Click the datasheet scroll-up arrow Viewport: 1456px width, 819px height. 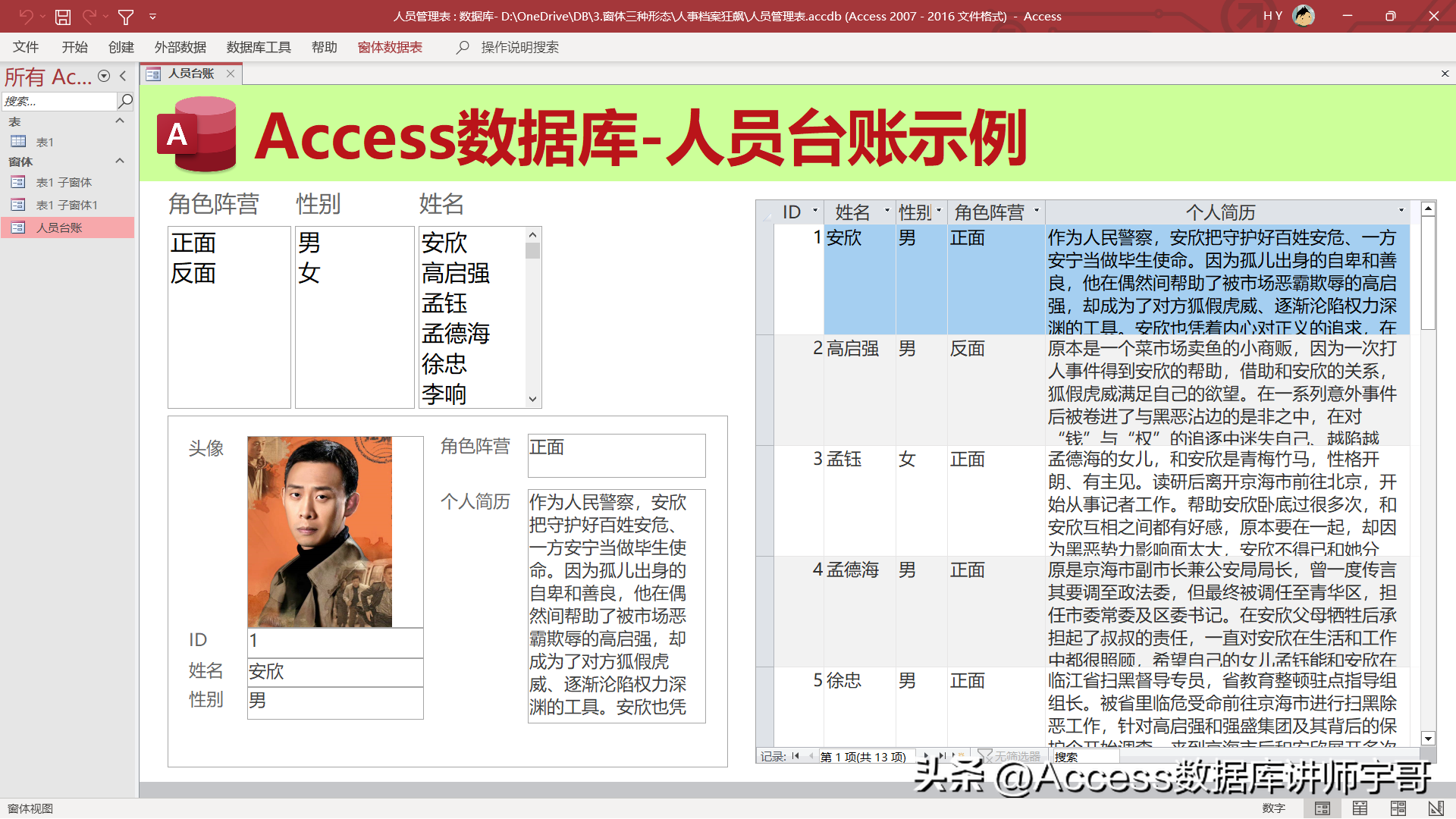click(1428, 209)
